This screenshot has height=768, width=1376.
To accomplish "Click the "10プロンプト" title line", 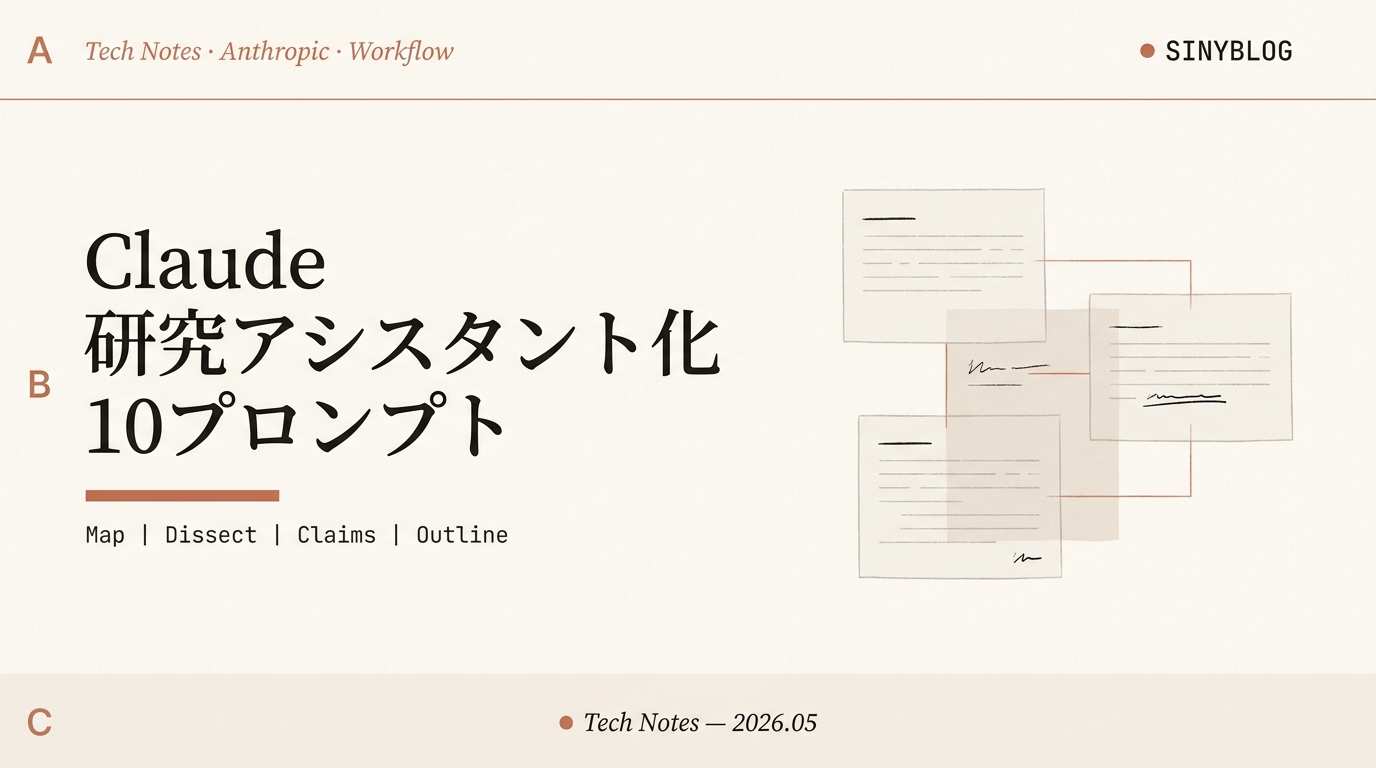I will pos(296,427).
